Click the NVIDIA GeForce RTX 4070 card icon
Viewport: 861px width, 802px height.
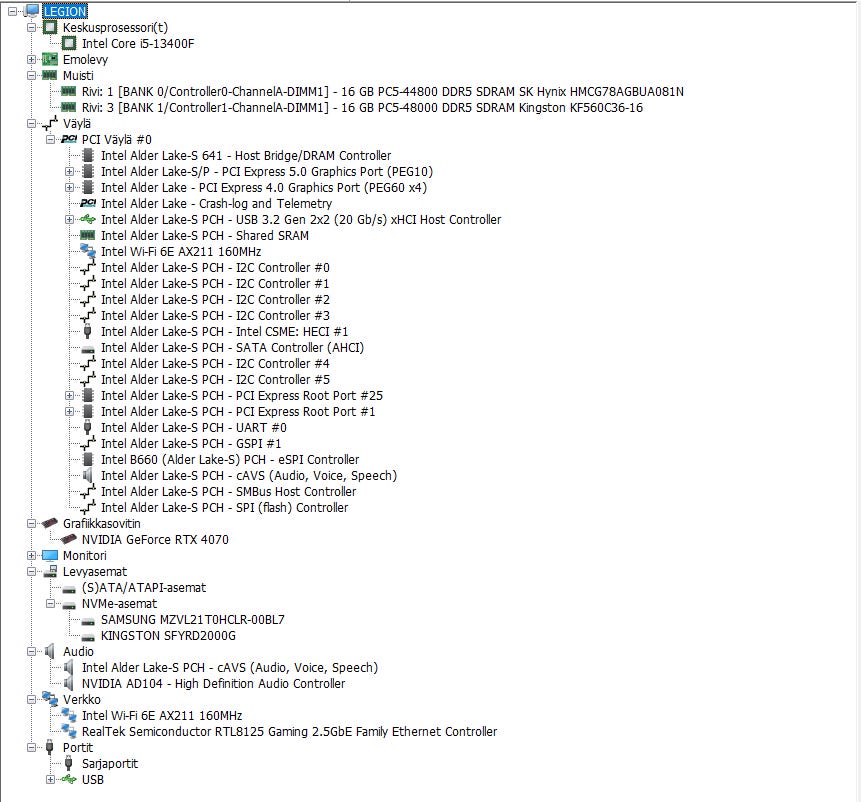coord(69,540)
